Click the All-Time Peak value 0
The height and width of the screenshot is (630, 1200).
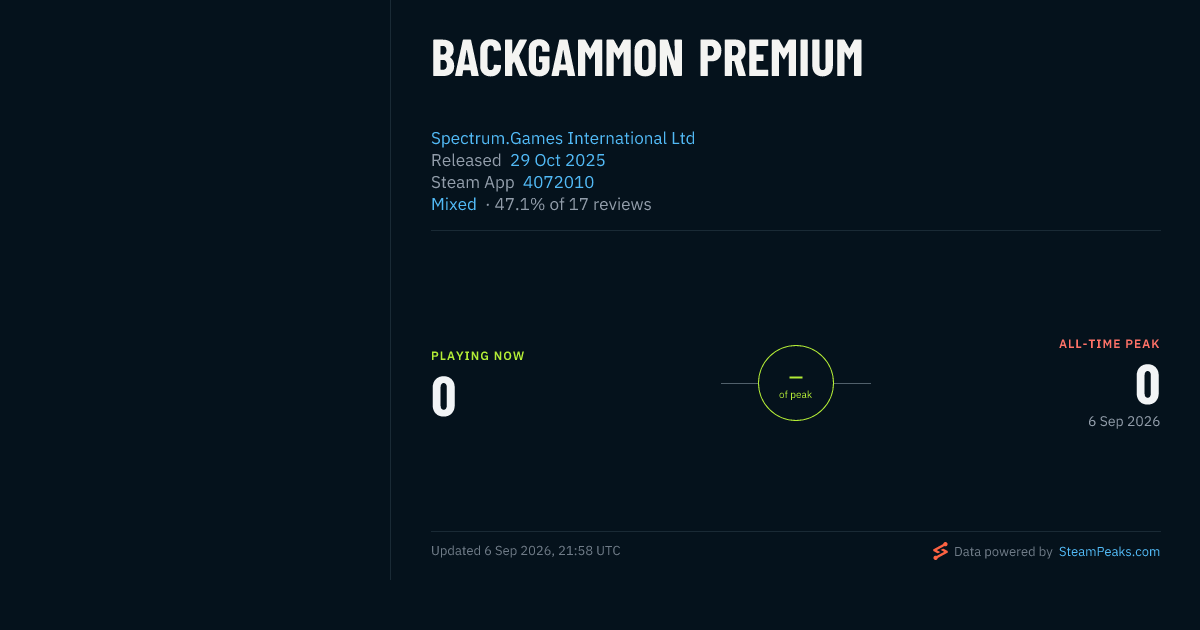(x=1148, y=385)
